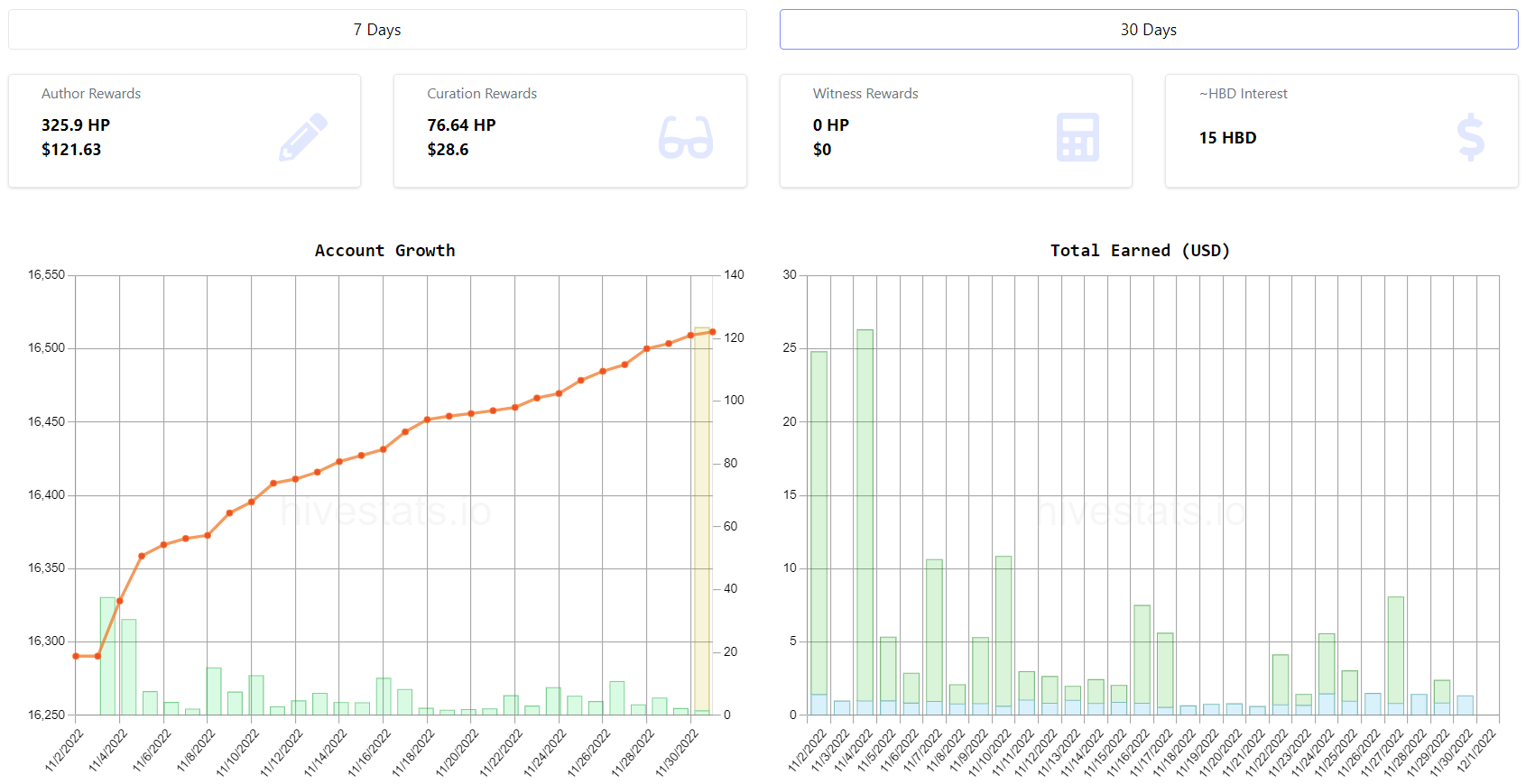Select the 0 HP value
This screenshot has width=1526, height=784.
point(831,125)
